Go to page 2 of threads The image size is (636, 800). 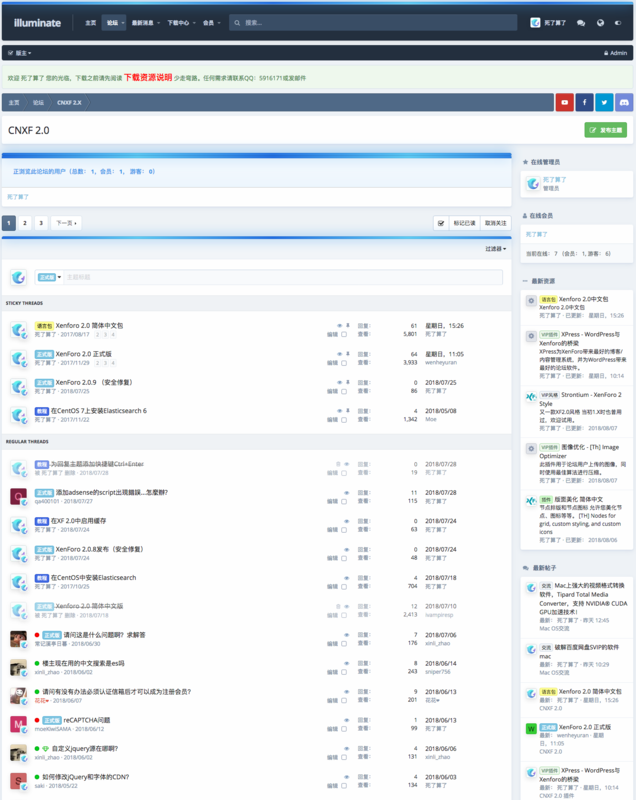tap(24, 223)
